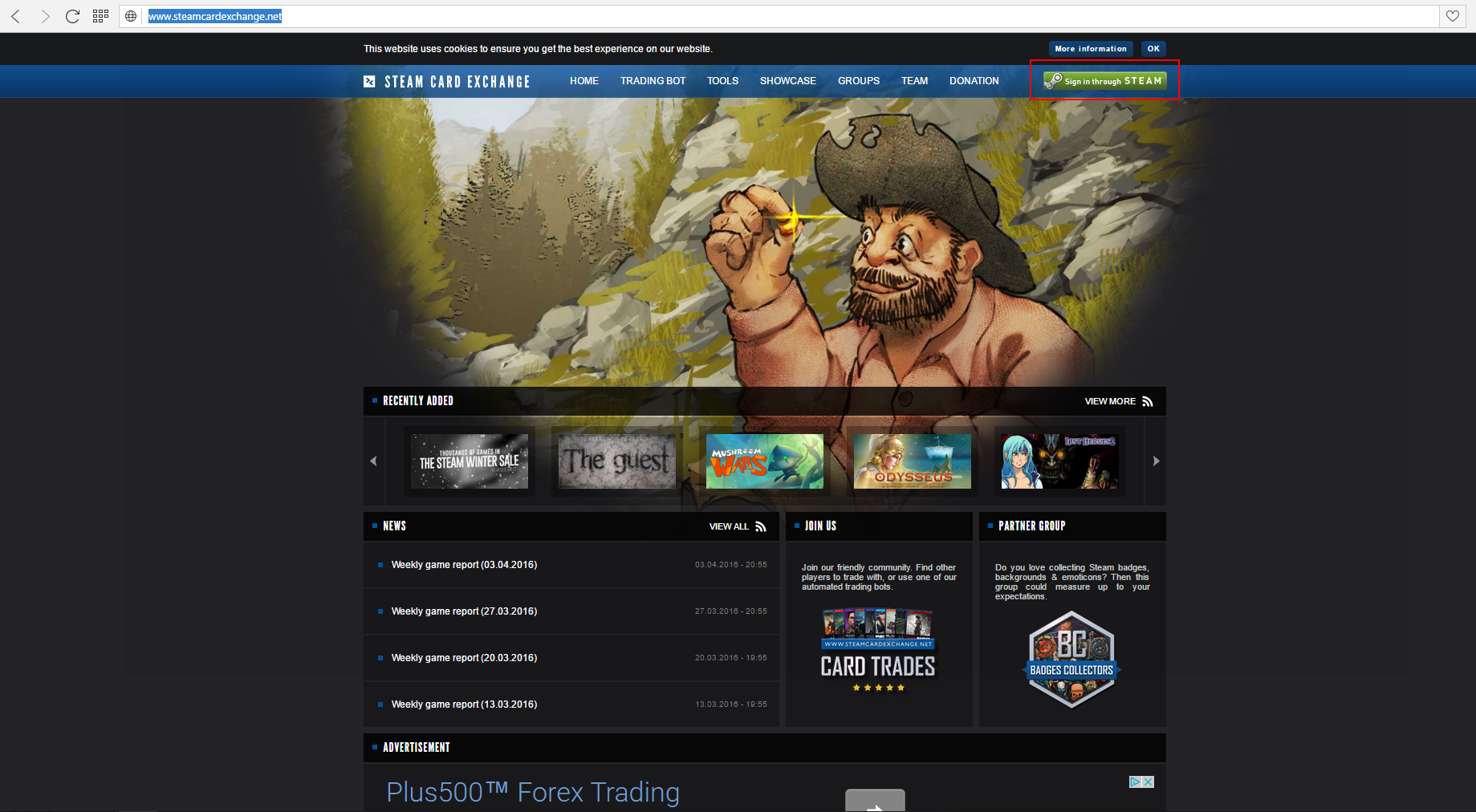Go forward using the browser forward arrow

click(45, 16)
